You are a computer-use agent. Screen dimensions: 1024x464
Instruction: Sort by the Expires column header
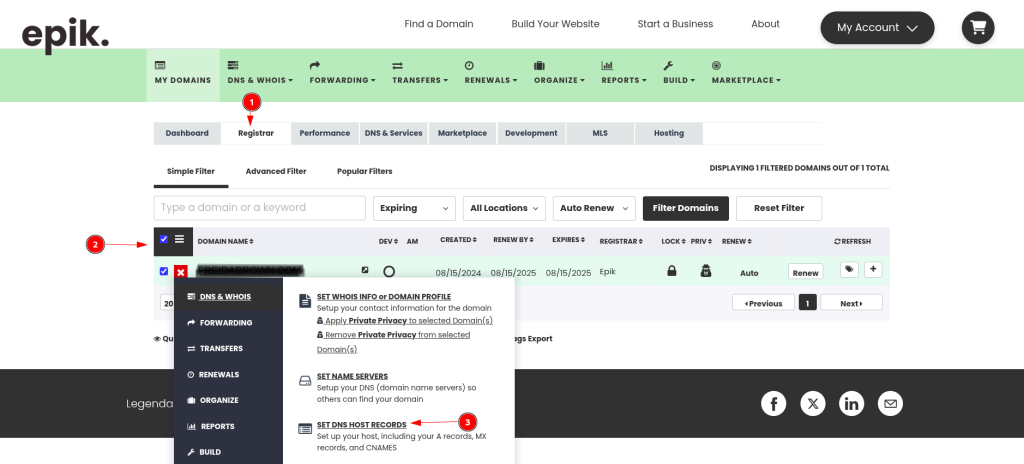(x=568, y=240)
